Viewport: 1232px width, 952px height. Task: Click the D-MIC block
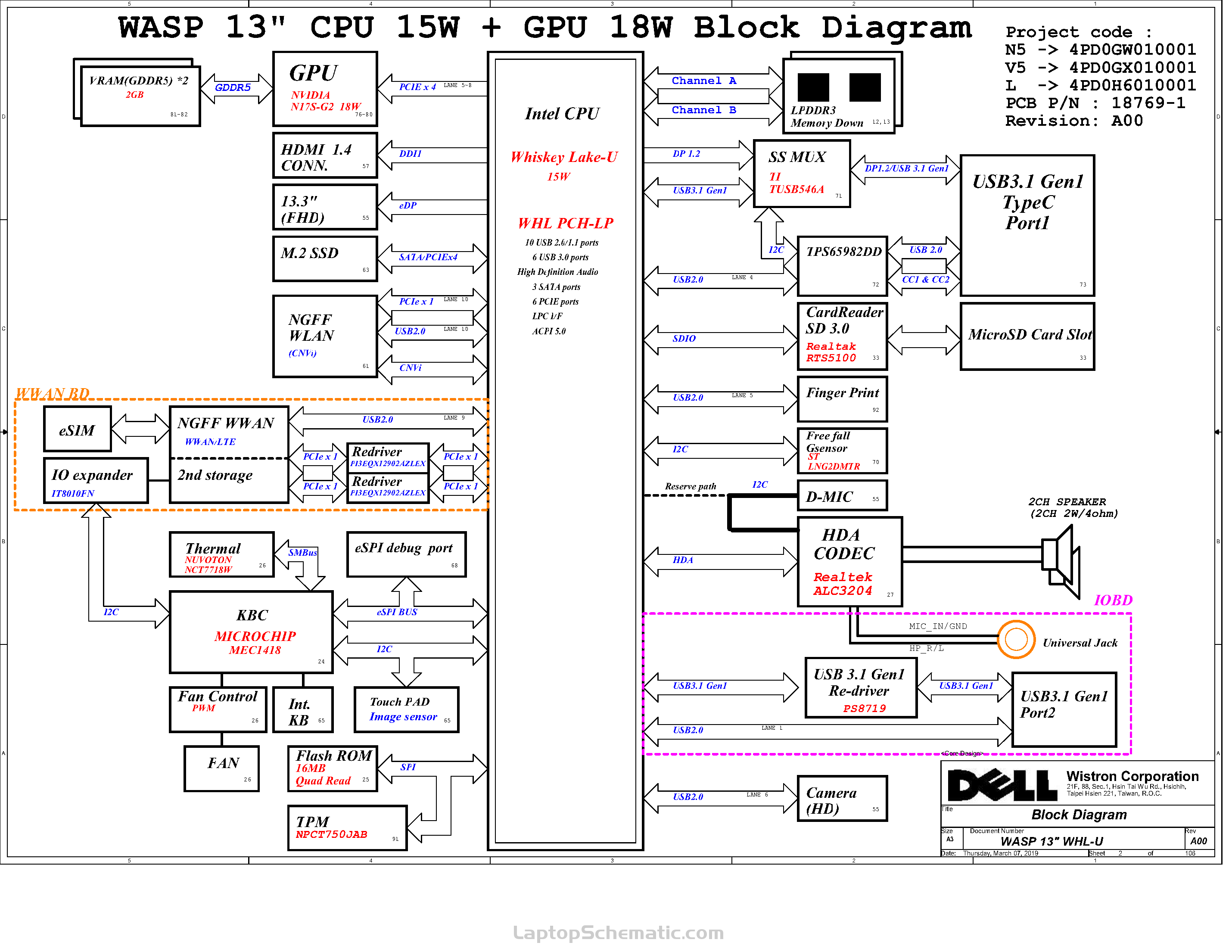843,496
